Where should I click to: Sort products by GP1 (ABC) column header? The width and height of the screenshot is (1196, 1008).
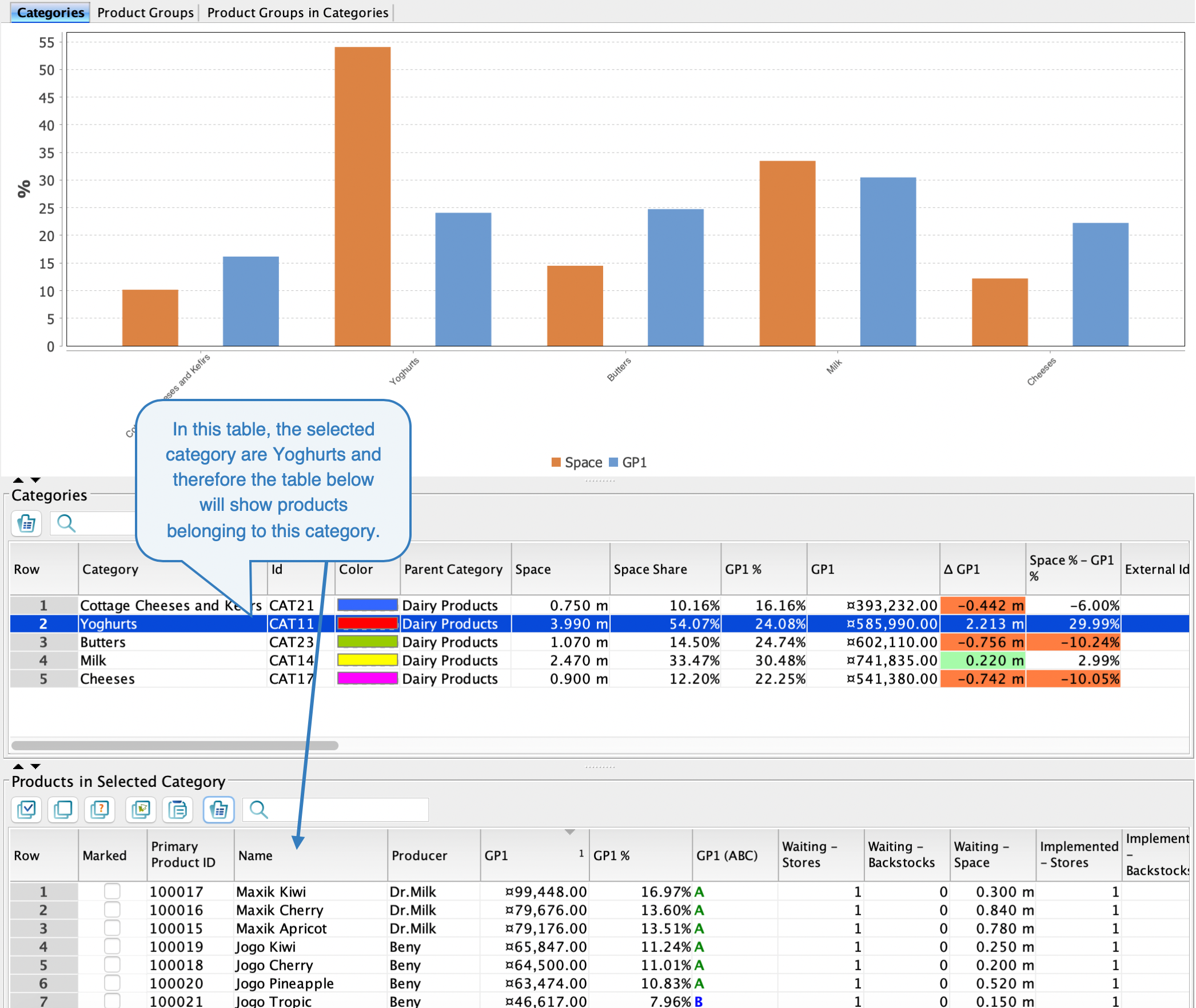tap(735, 855)
